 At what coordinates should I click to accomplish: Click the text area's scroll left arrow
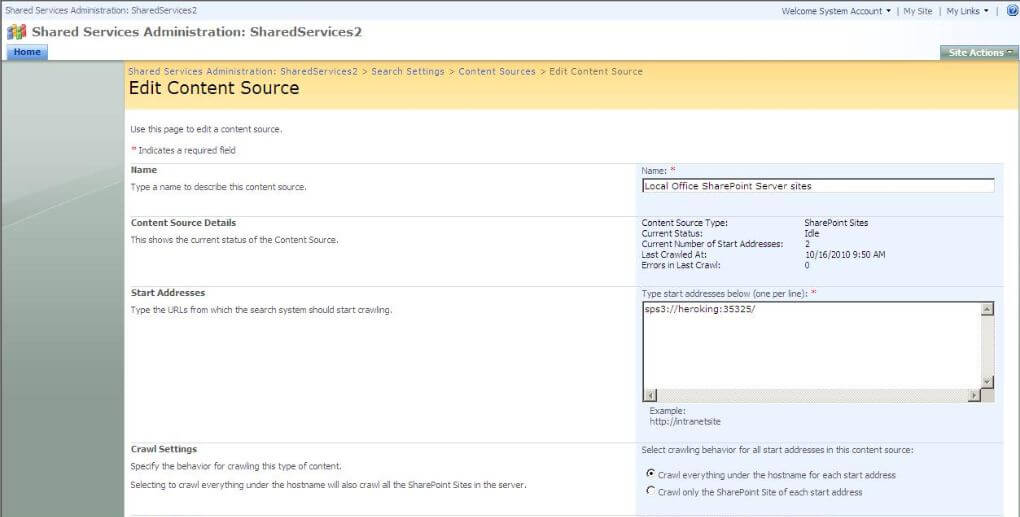(x=650, y=395)
